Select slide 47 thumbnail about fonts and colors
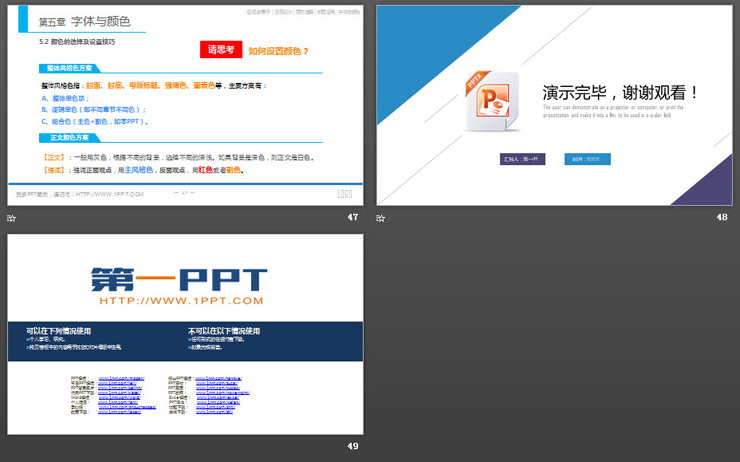This screenshot has width=740, height=462. pyautogui.click(x=185, y=106)
